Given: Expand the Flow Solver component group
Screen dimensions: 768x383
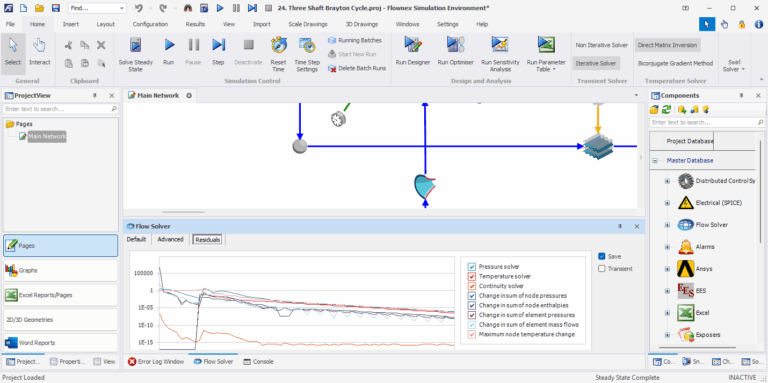Looking at the screenshot, I should point(667,225).
